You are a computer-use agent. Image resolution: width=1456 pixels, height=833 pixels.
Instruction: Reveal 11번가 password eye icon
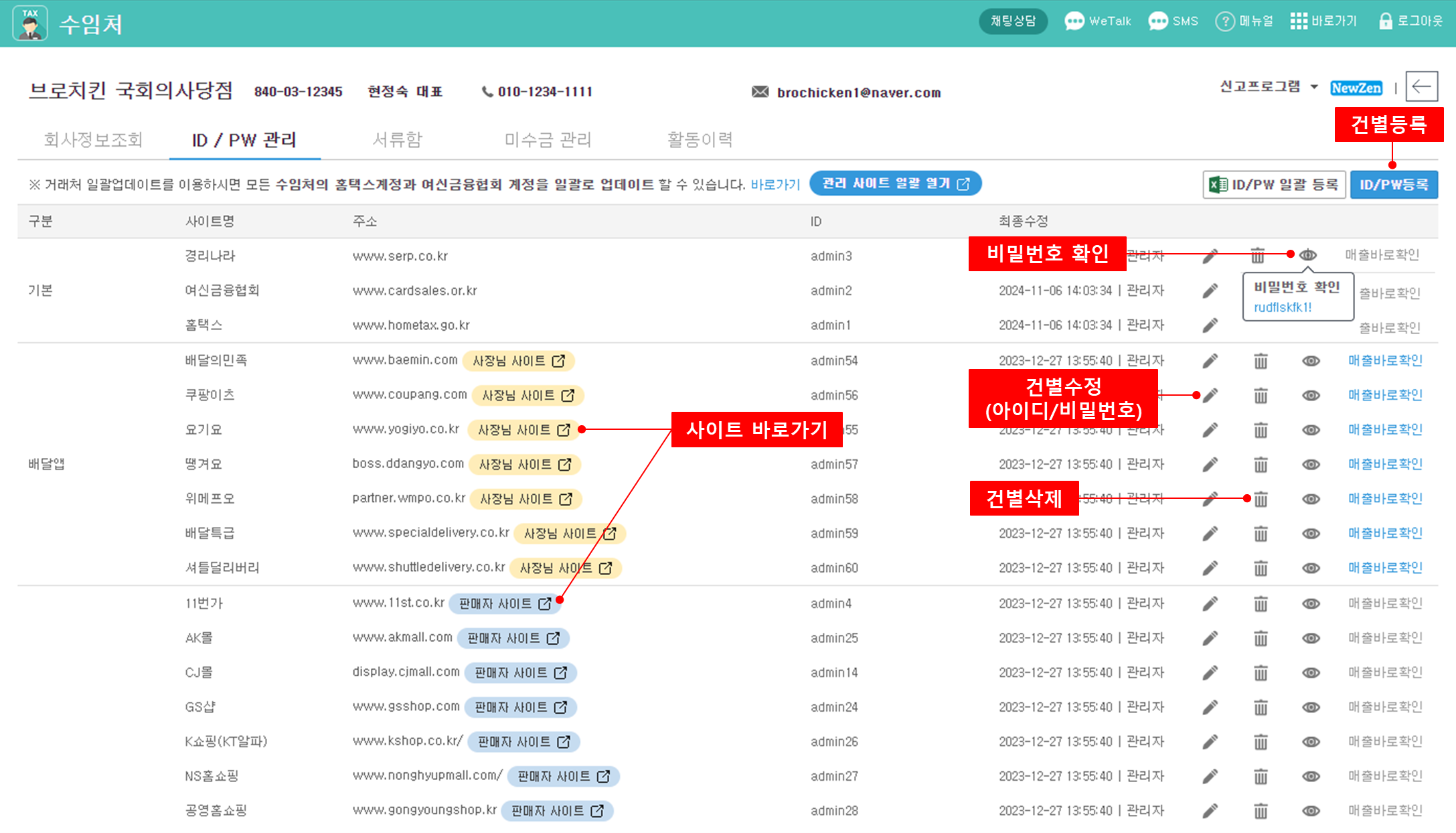[x=1311, y=604]
